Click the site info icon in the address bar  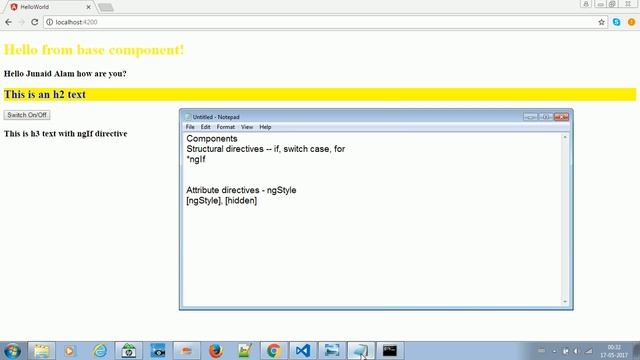[49, 22]
